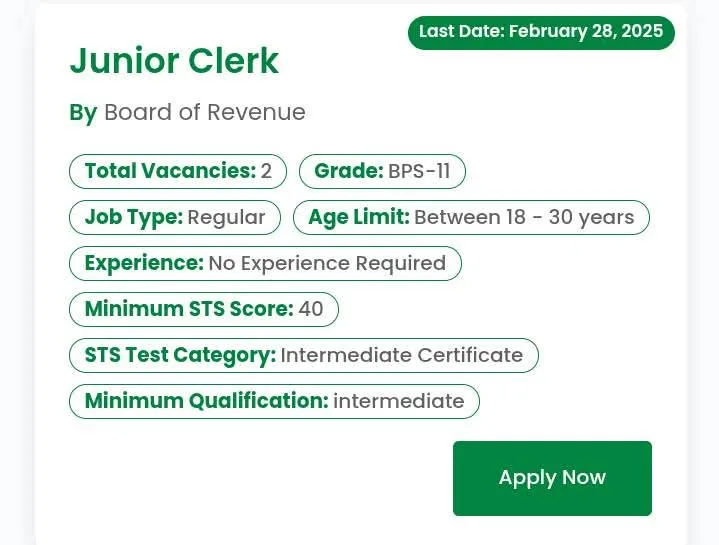This screenshot has height=545, width=719.
Task: Select the "Intermediate Certificate" value text
Action: [x=401, y=355]
